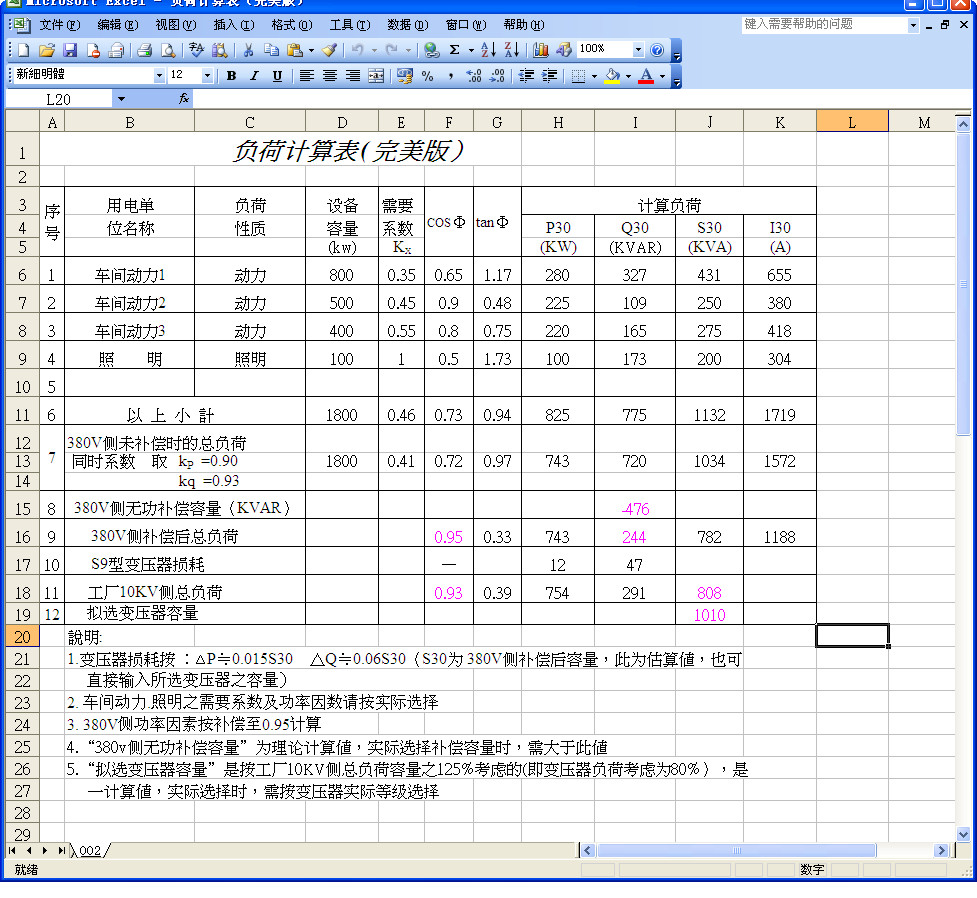Screen dimensions: 977x898
Task: Toggle bold formatting
Action: tap(231, 76)
